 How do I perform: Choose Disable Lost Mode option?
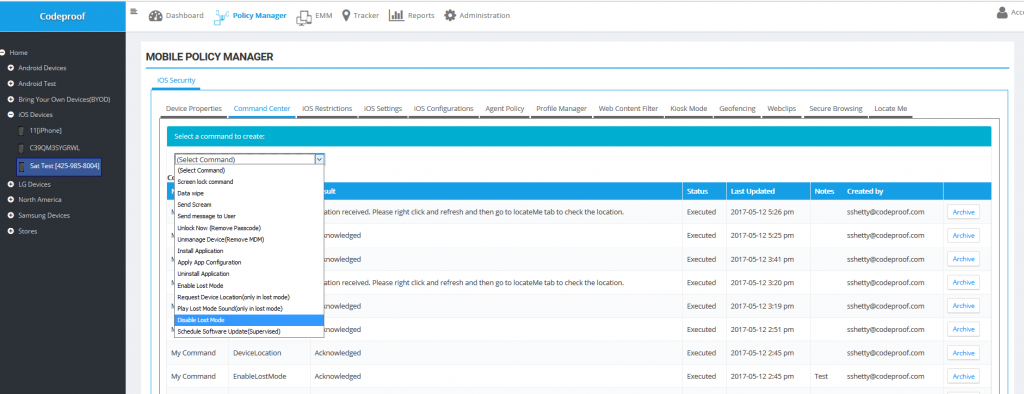tap(249, 320)
